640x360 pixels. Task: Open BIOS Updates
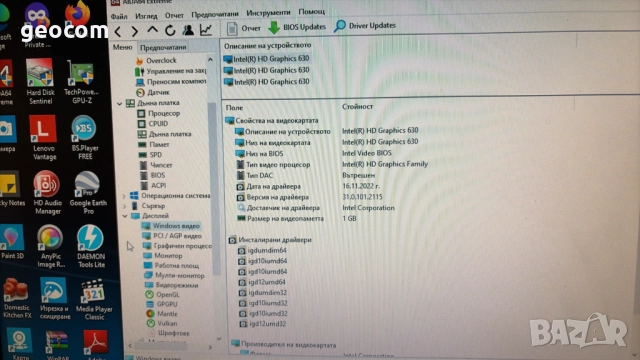pos(297,27)
